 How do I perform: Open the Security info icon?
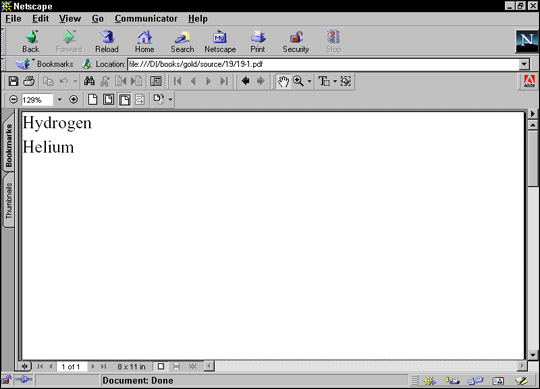[295, 41]
